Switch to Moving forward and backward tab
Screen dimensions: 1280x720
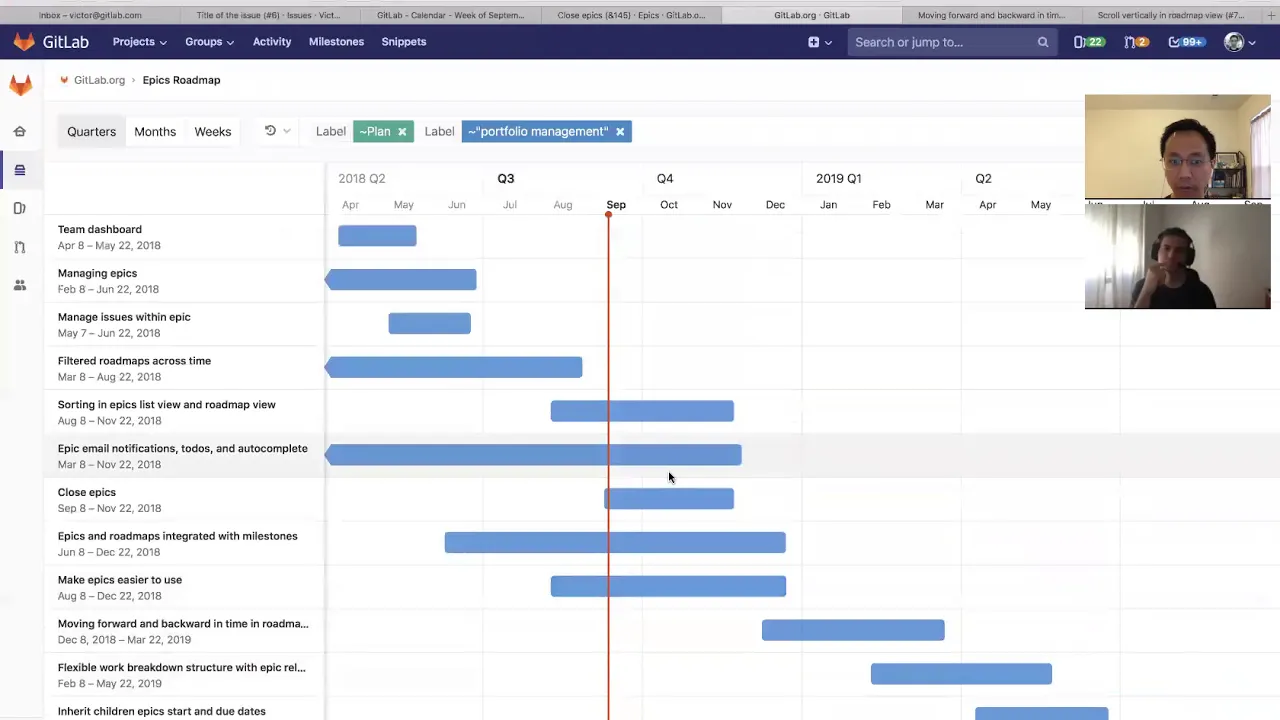(x=991, y=15)
